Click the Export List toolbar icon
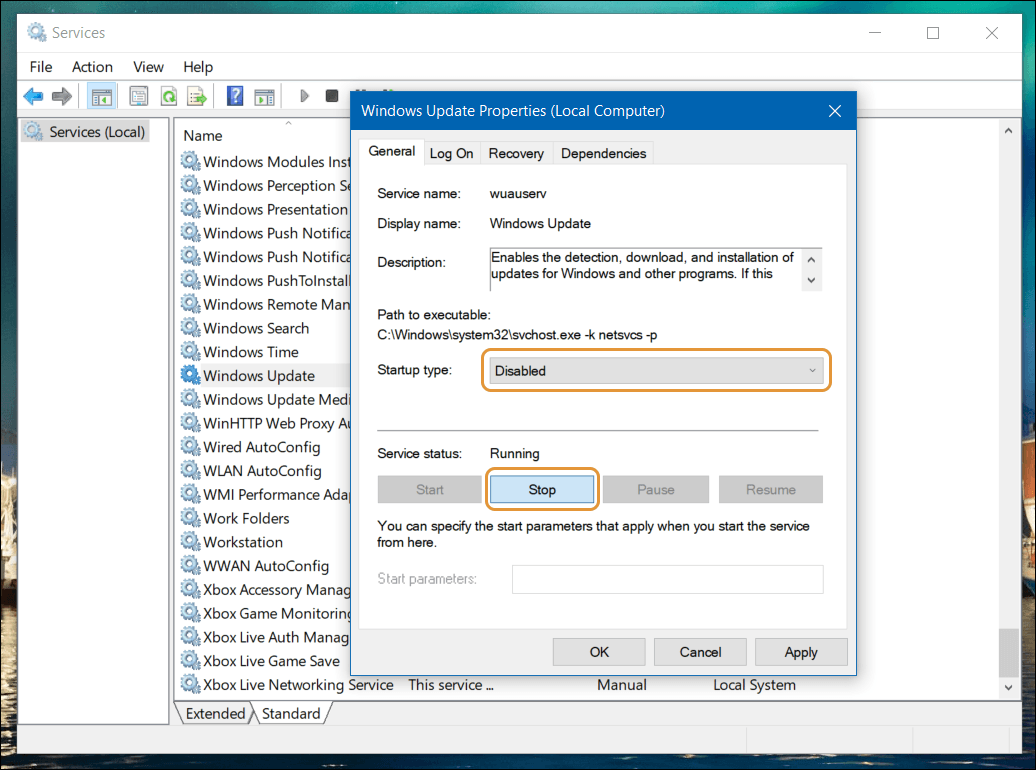 click(197, 96)
